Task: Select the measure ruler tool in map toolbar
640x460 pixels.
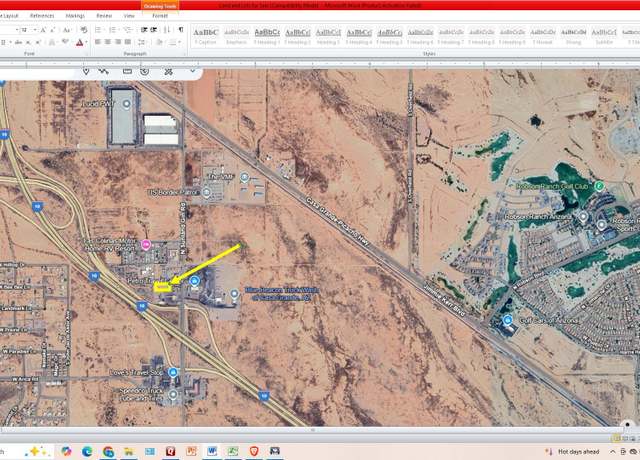Action: pos(127,71)
